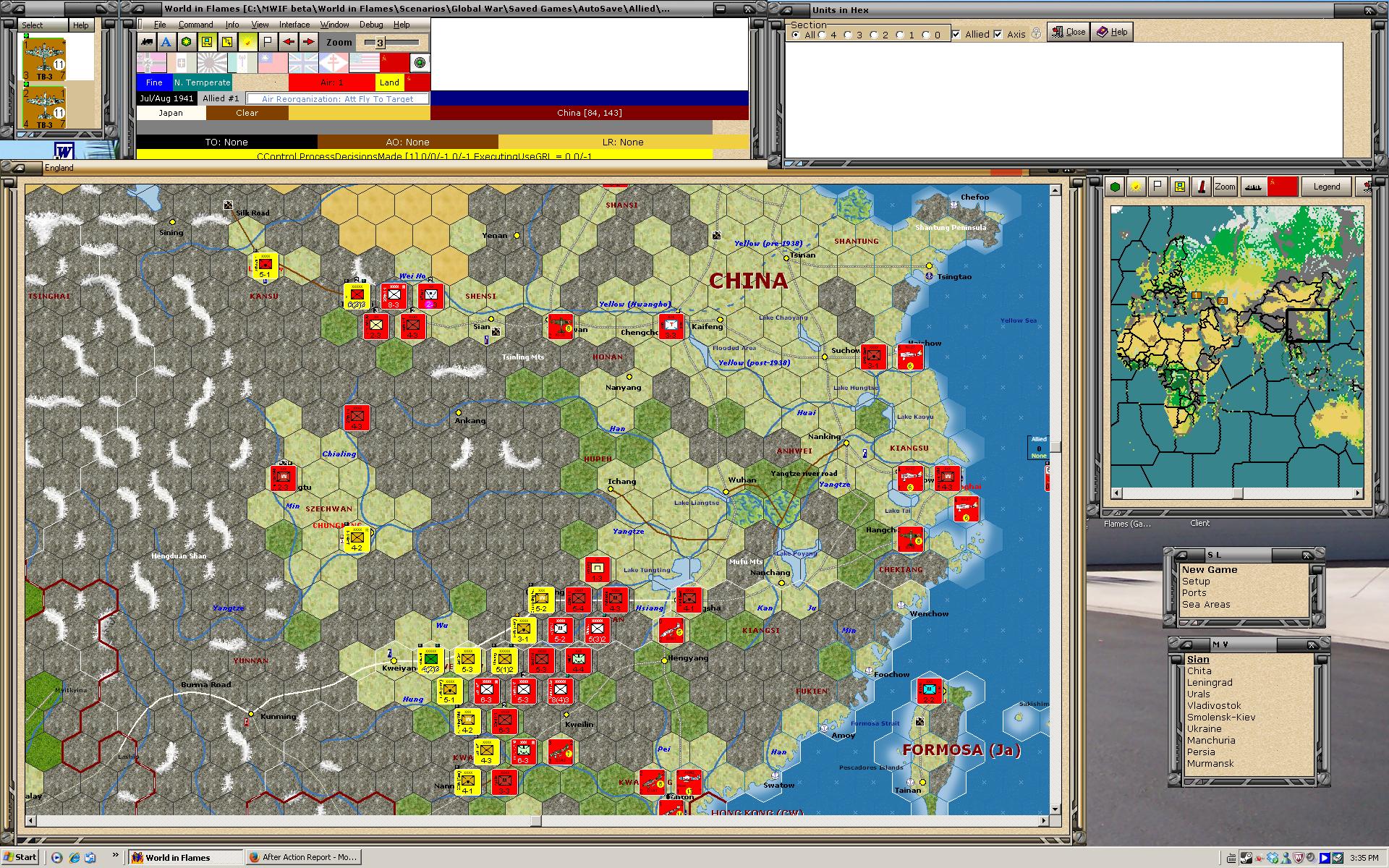
Task: Click the train icon in main toolbar
Action: point(147,42)
